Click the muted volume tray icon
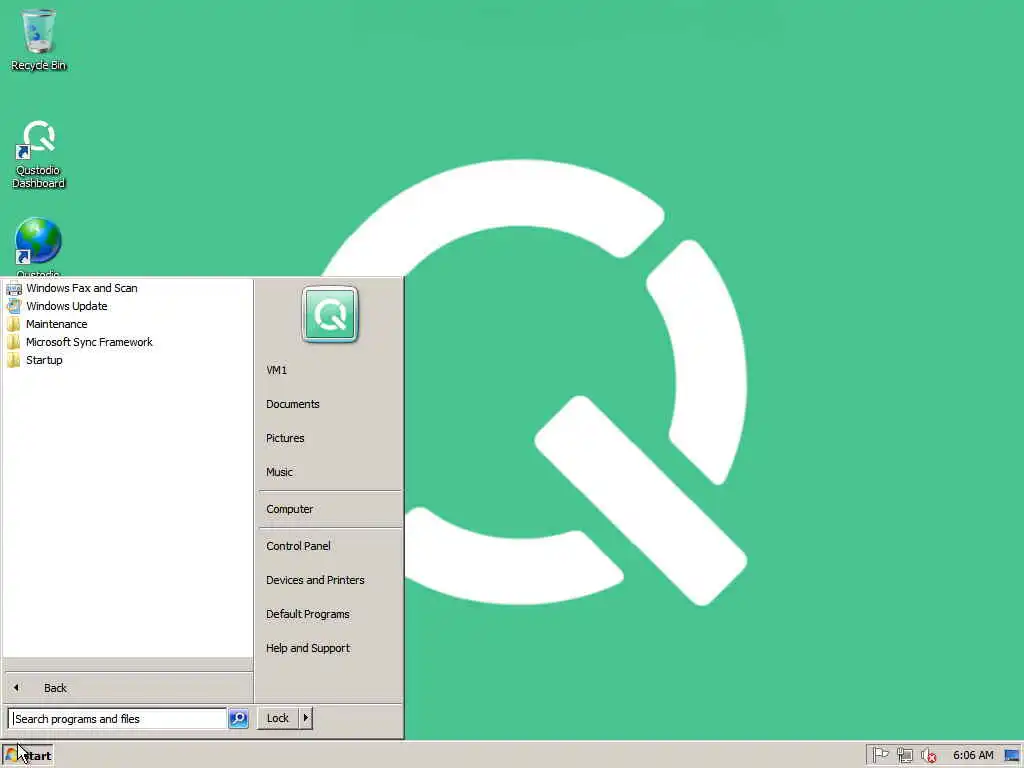1024x768 pixels. click(x=928, y=755)
